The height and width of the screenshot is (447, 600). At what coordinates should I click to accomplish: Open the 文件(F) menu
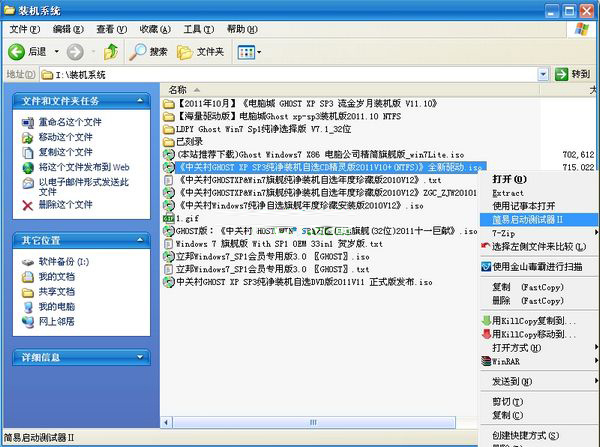tap(24, 29)
